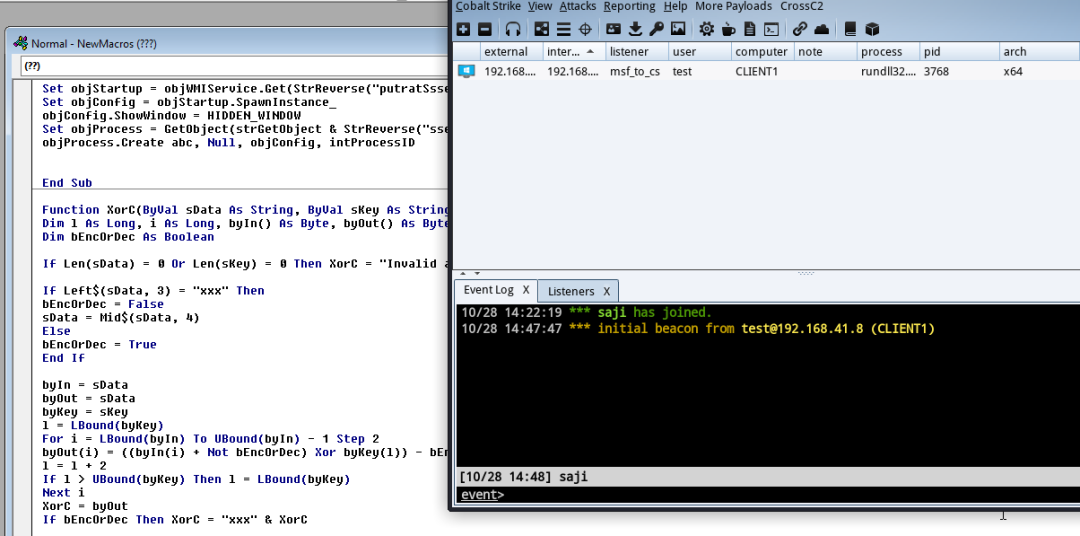Image resolution: width=1080 pixels, height=536 pixels.
Task: Sort sessions by external column header
Action: pos(512,52)
